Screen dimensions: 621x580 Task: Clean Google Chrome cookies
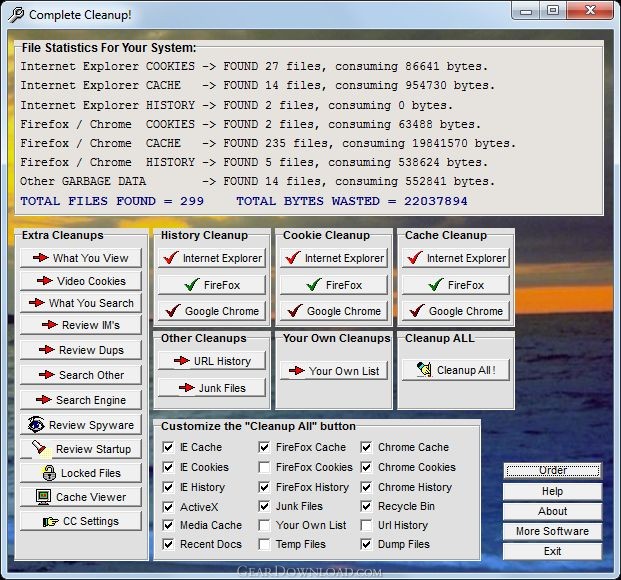tap(334, 311)
